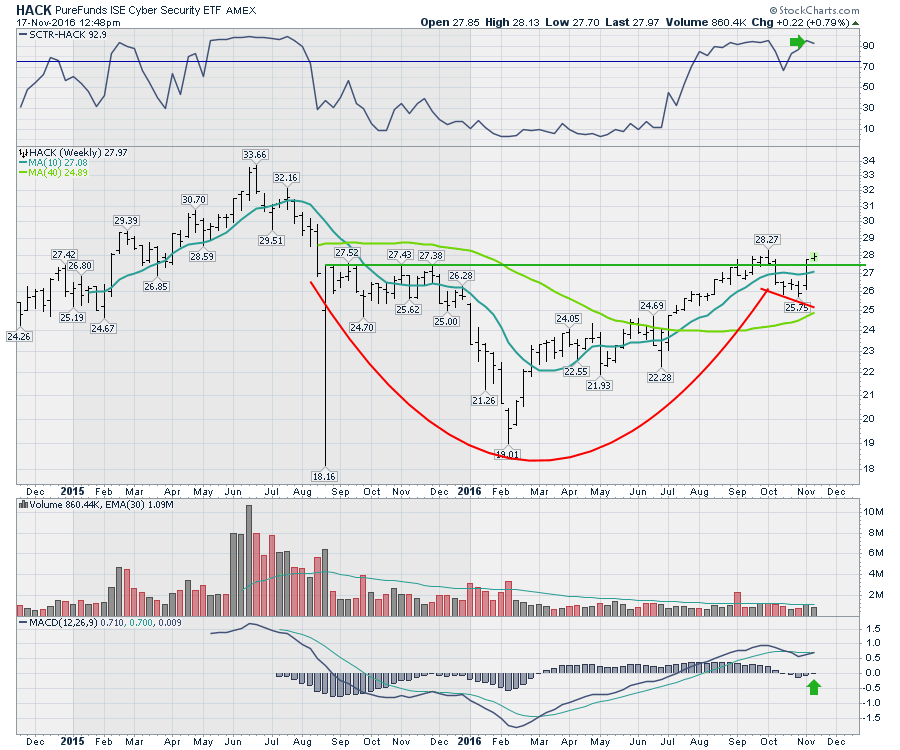This screenshot has width=900, height=750.
Task: Click the red September 2016 volume spike bar
Action: [x=738, y=604]
